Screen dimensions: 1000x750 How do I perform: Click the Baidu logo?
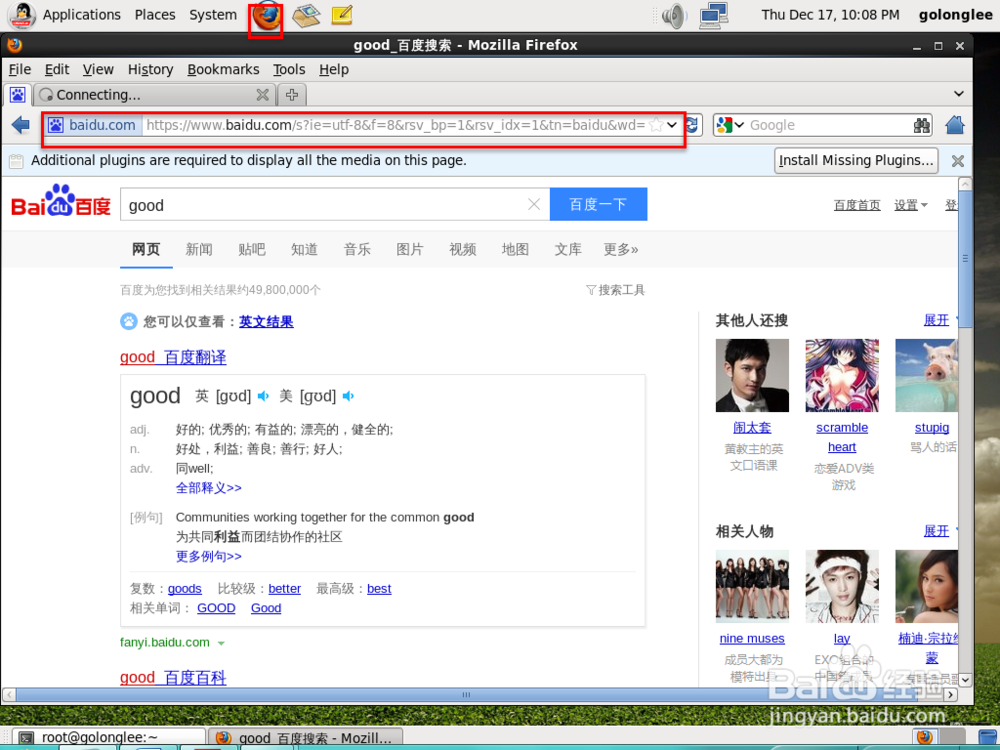tap(61, 202)
